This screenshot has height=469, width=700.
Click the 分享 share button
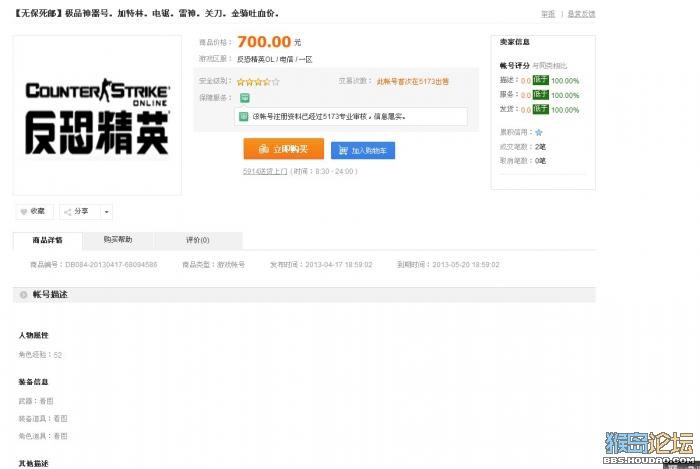pos(80,212)
